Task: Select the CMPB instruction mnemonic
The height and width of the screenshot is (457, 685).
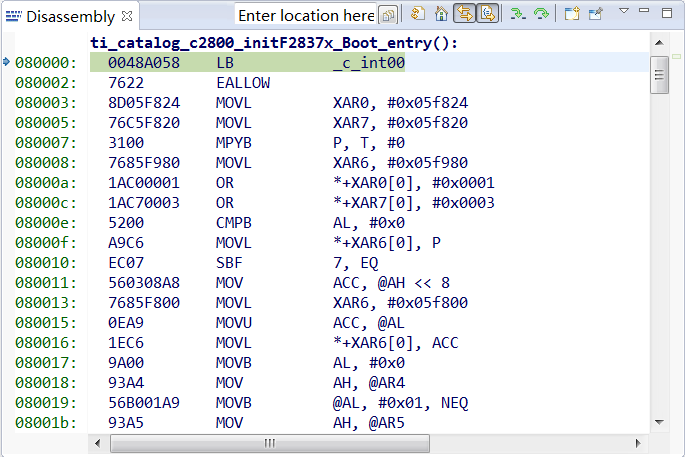Action: coord(234,223)
